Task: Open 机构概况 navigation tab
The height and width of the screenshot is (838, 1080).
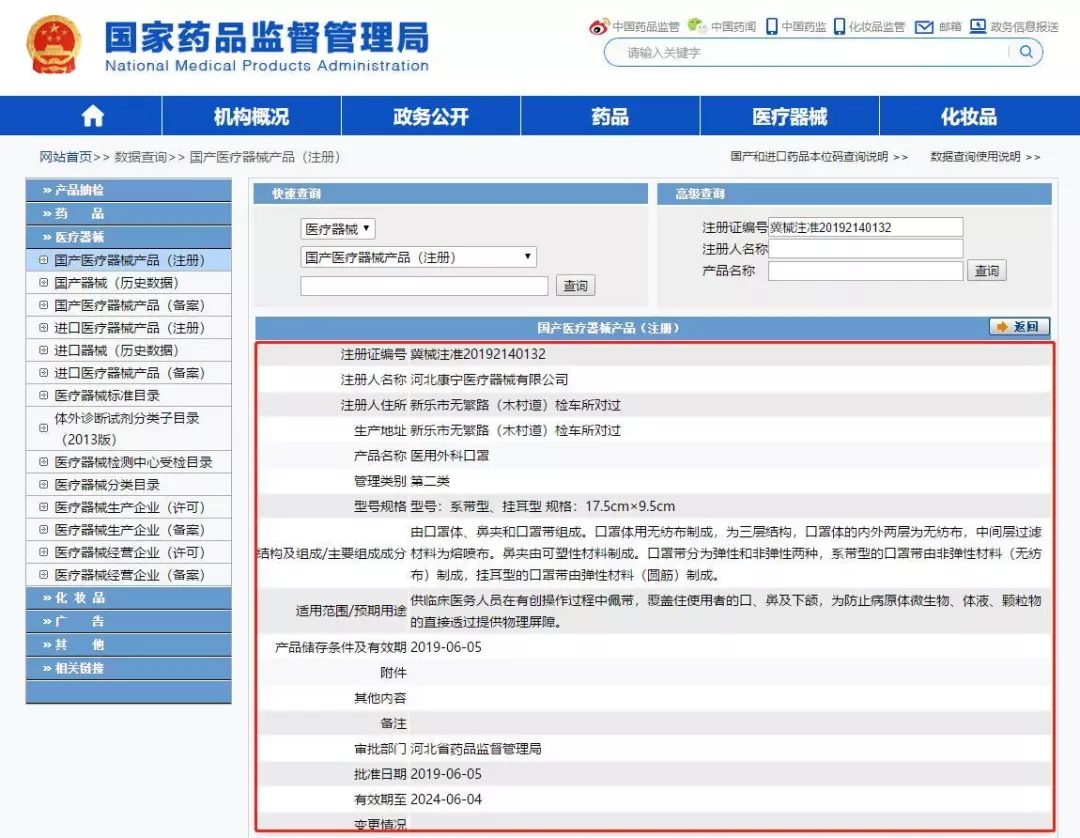Action: pos(251,116)
